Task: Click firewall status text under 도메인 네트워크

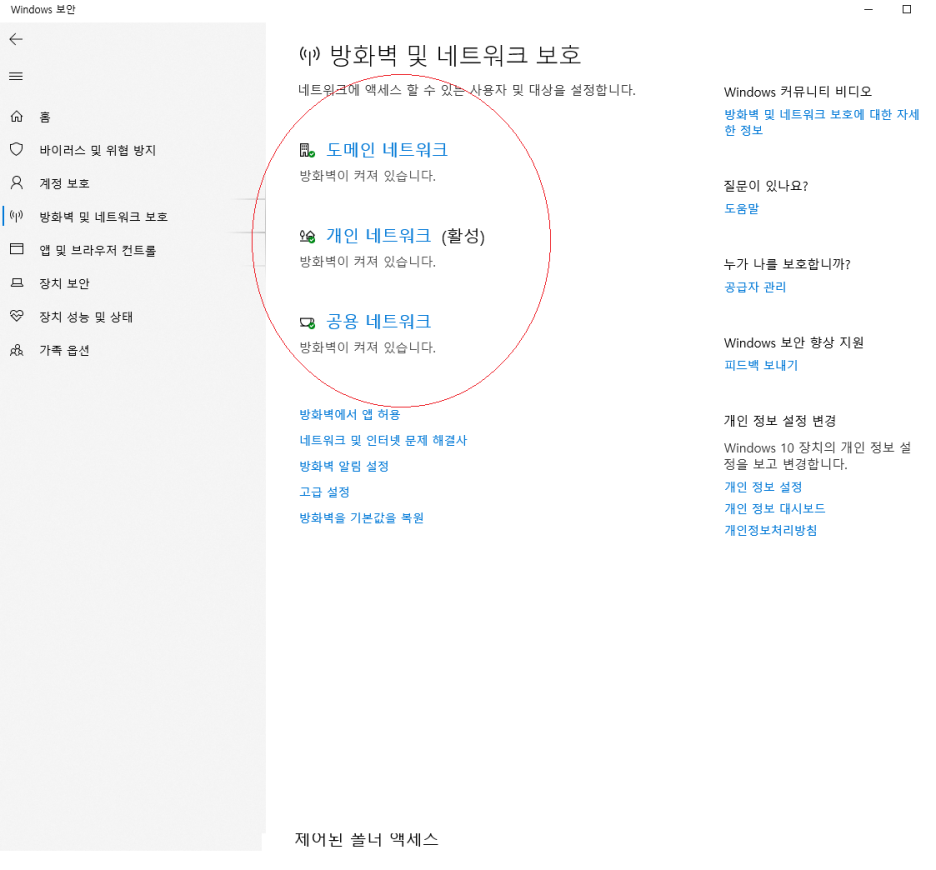Action: point(368,176)
